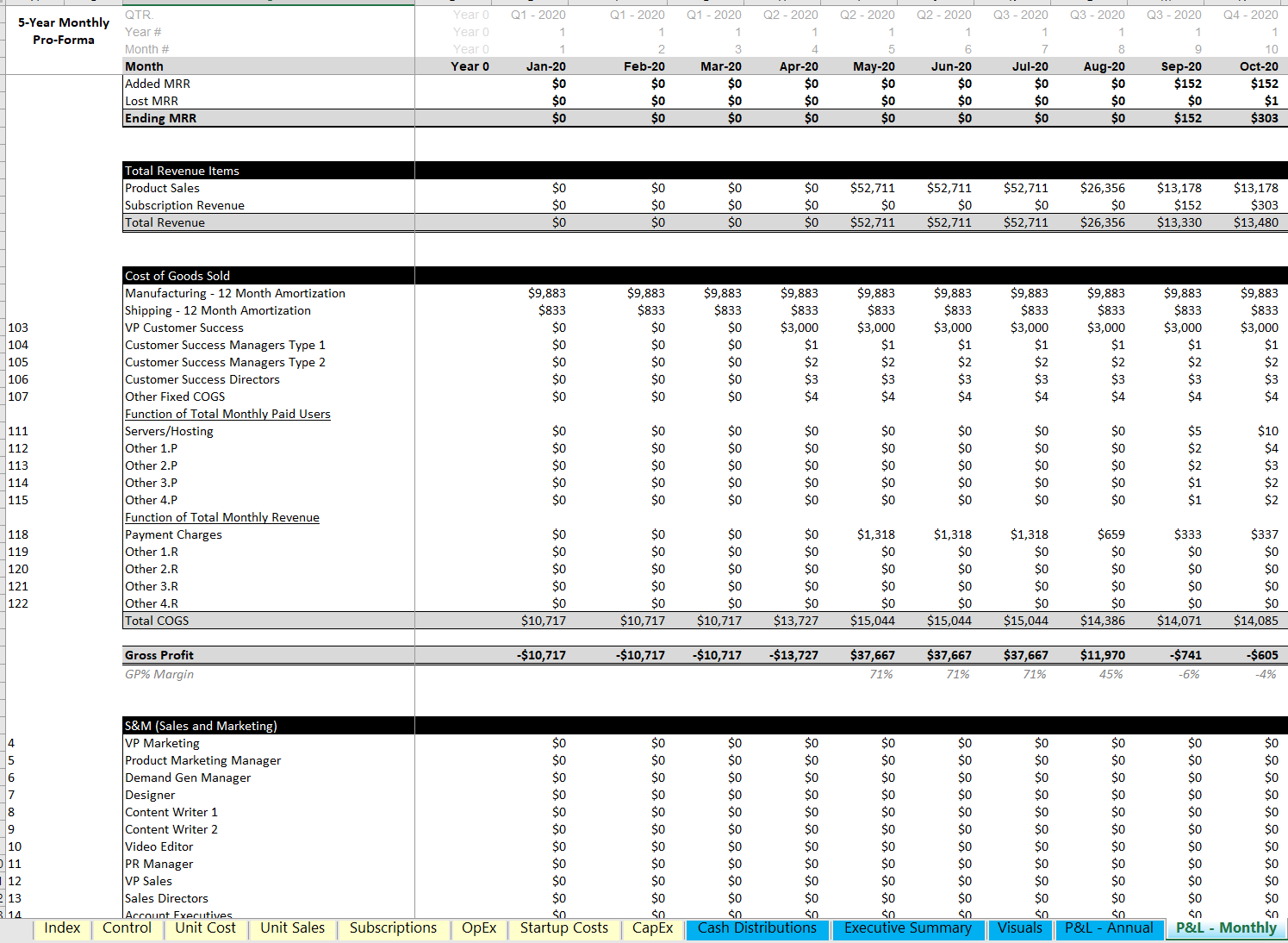Select the Sep-20 Total Revenue value $13,330
Viewport: 1288px width, 943px height.
(1179, 222)
